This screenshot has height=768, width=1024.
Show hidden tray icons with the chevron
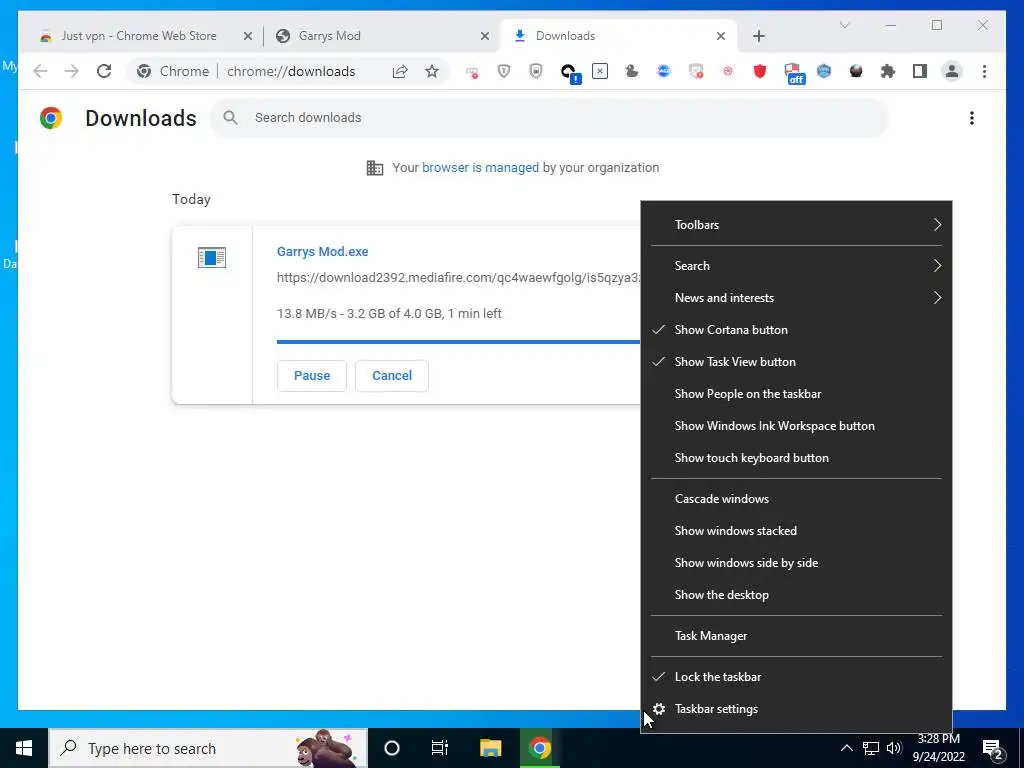[x=846, y=748]
